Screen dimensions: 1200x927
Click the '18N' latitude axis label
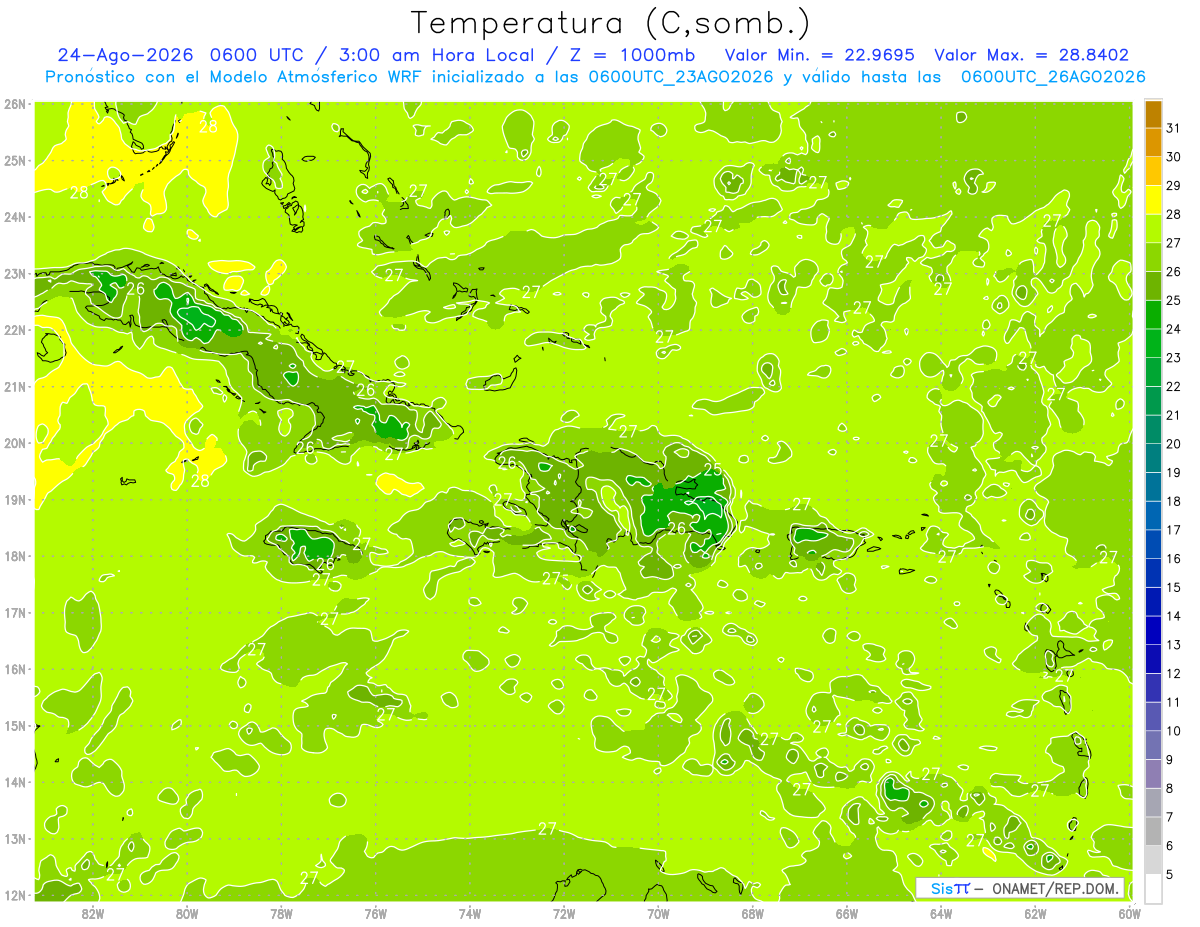coord(14,556)
